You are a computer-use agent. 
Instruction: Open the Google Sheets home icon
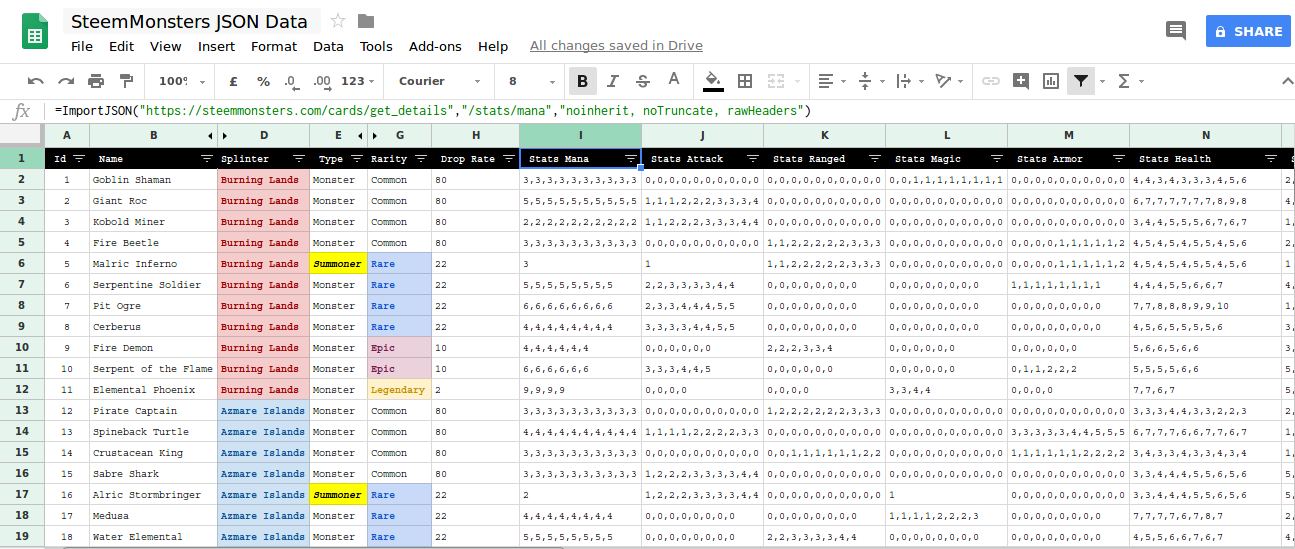(x=35, y=32)
